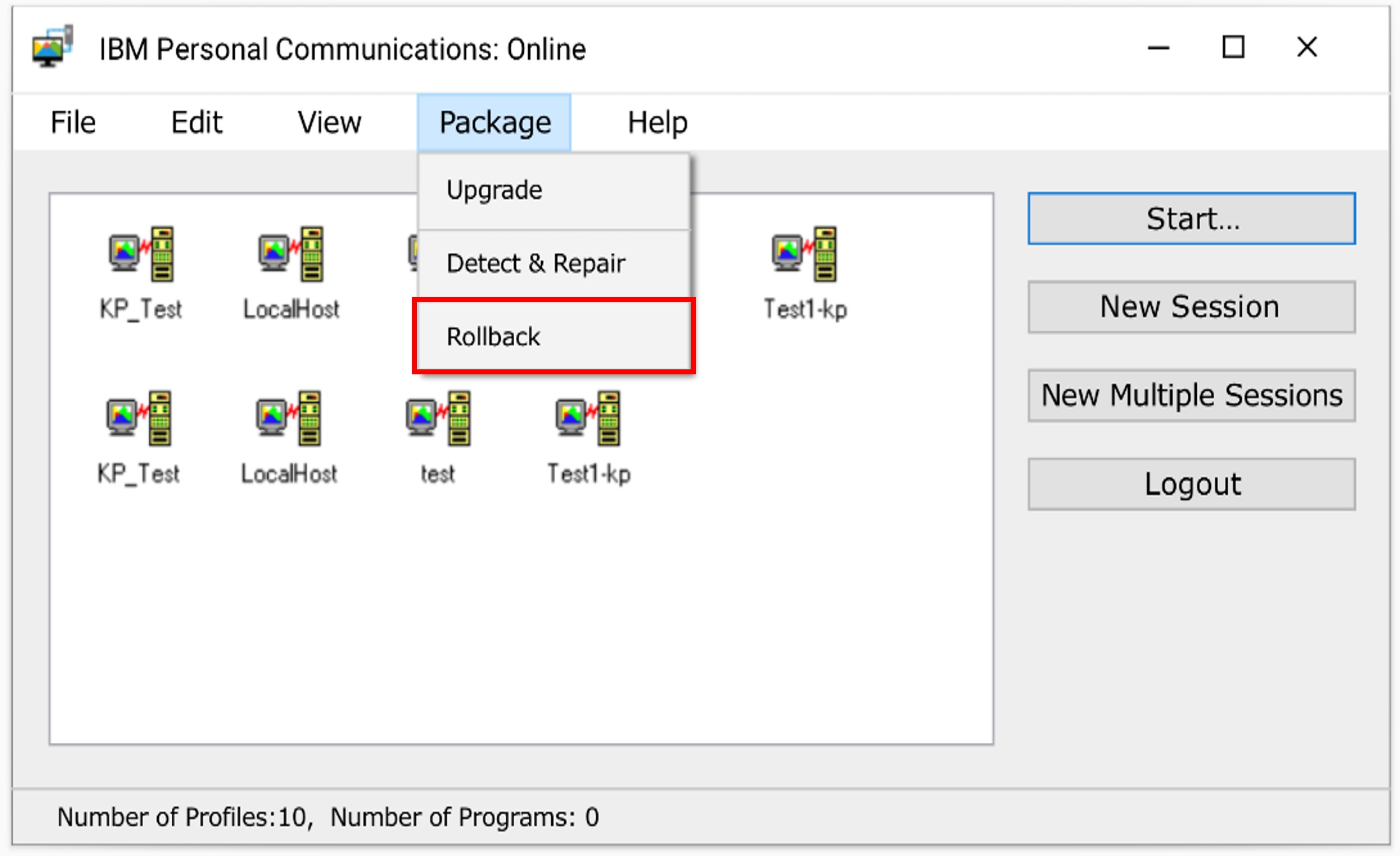
Task: Select the test session profile icon
Action: click(438, 419)
